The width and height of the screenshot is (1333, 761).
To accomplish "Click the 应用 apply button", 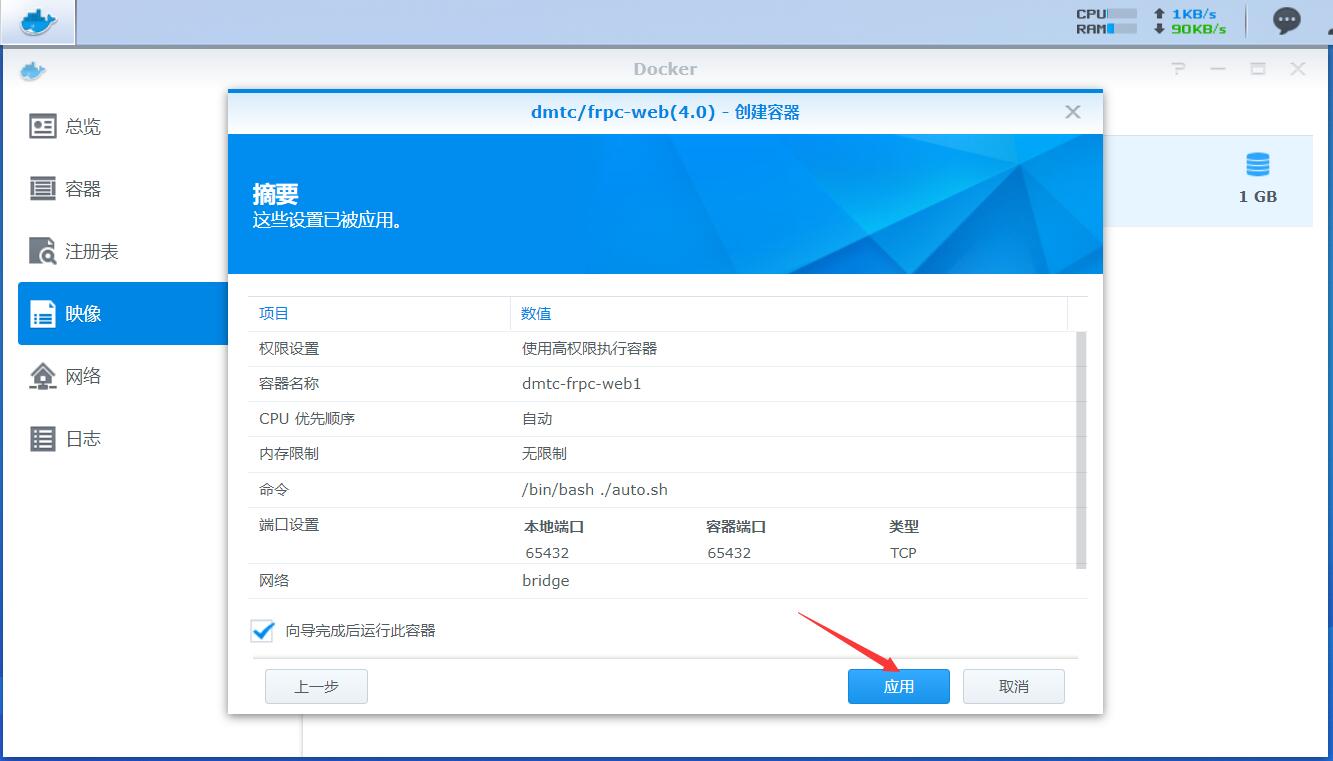I will click(899, 686).
